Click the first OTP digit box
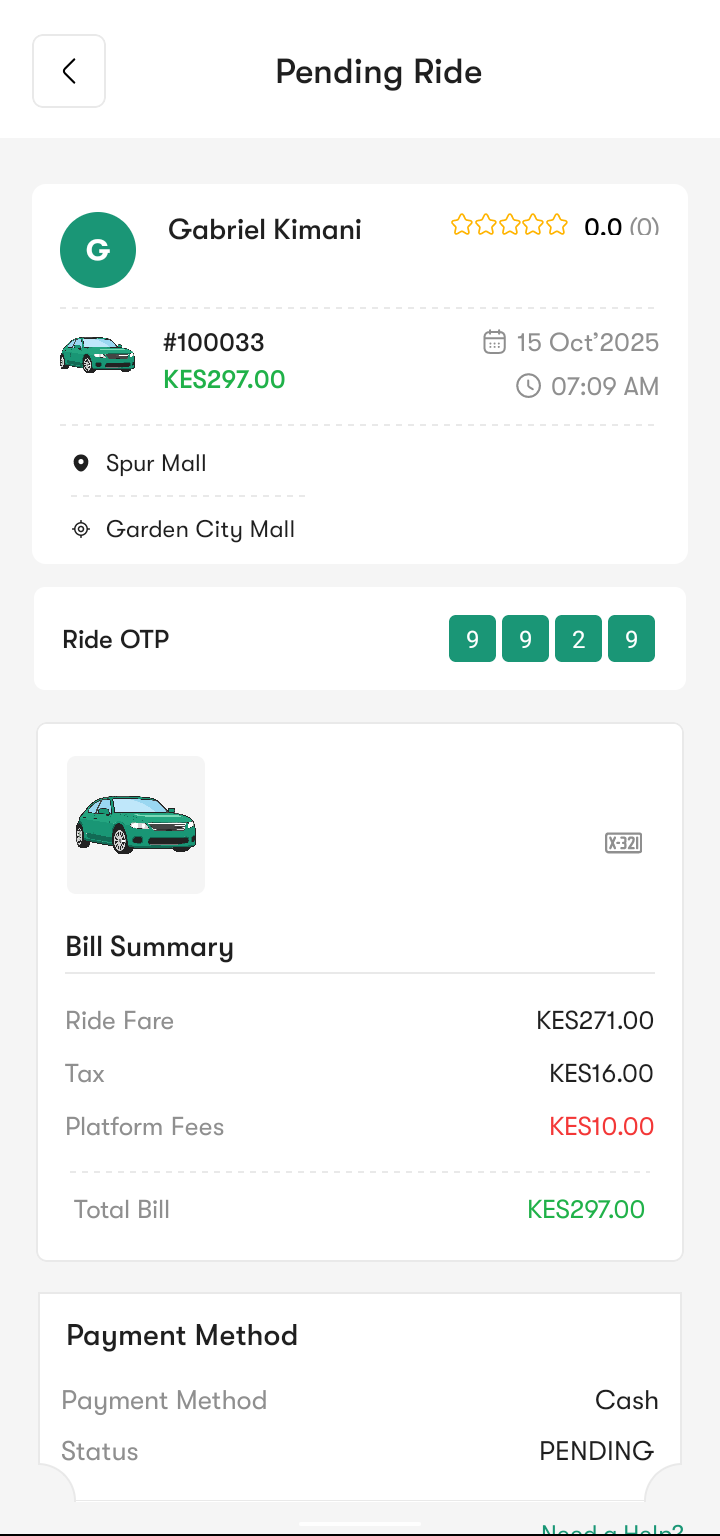 click(x=472, y=639)
